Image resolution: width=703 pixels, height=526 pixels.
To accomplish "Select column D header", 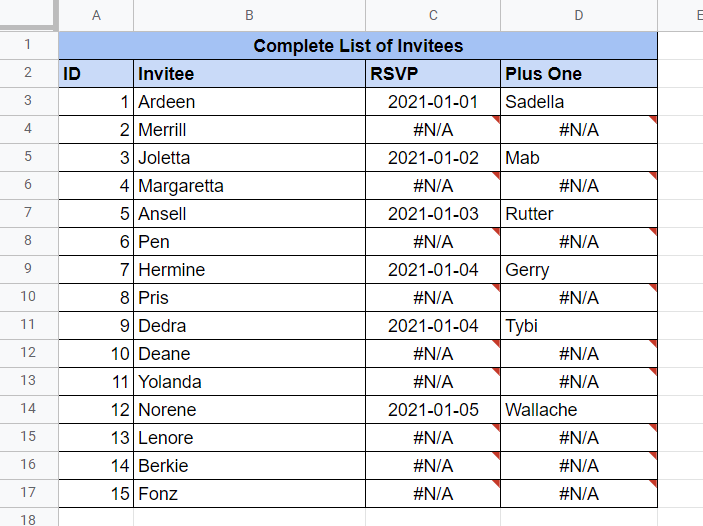I will [x=579, y=15].
